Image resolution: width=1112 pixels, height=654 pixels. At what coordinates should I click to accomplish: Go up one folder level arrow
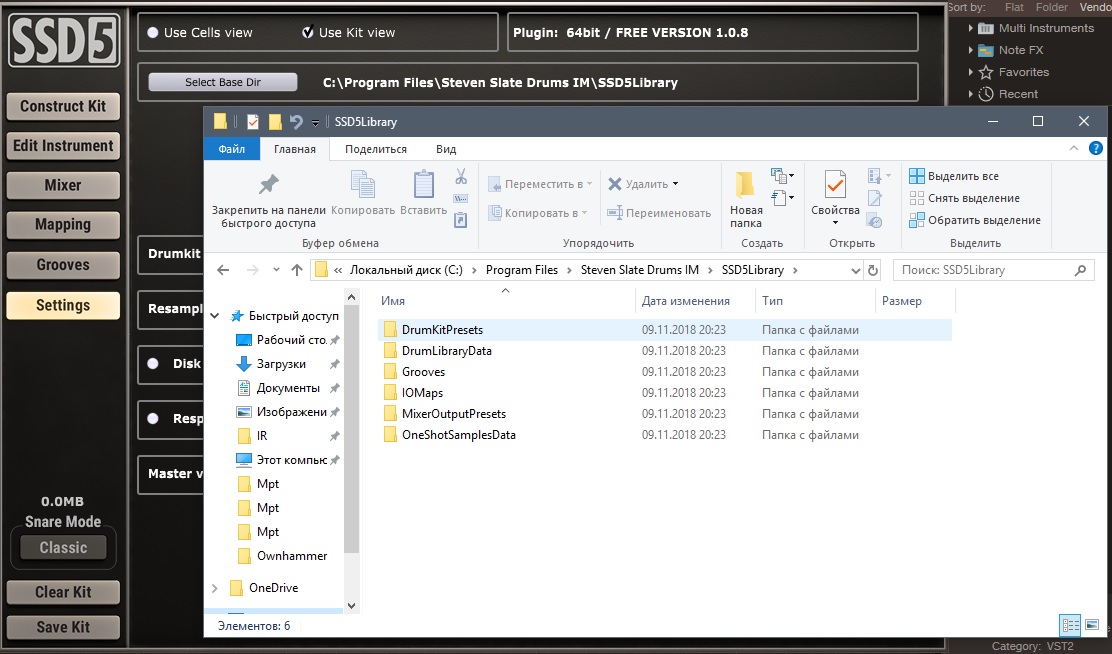point(297,270)
